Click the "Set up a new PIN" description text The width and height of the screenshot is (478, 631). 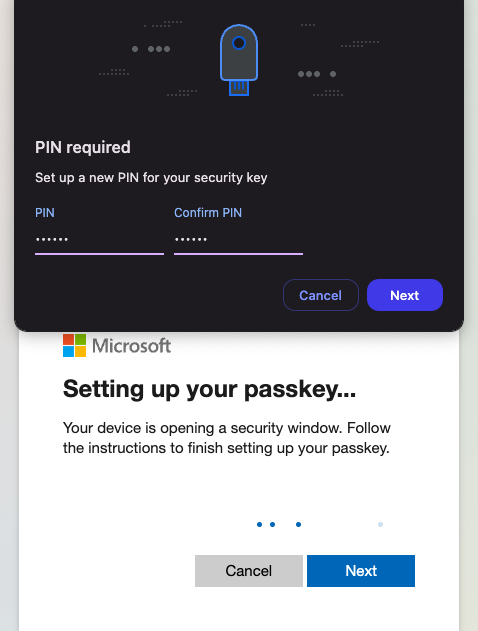[x=151, y=177]
